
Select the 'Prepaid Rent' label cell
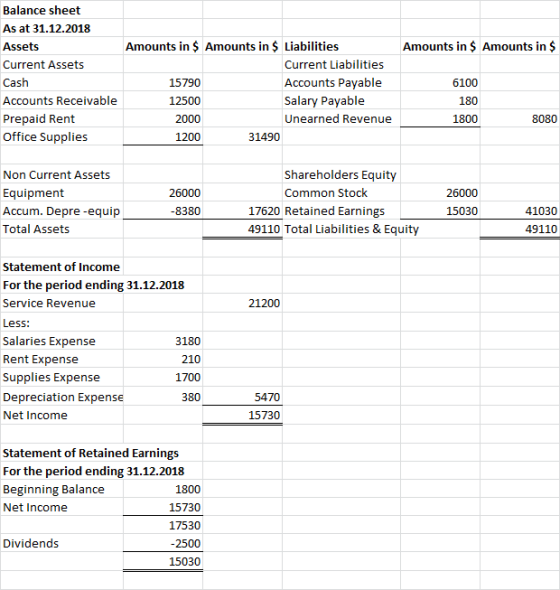(39, 119)
